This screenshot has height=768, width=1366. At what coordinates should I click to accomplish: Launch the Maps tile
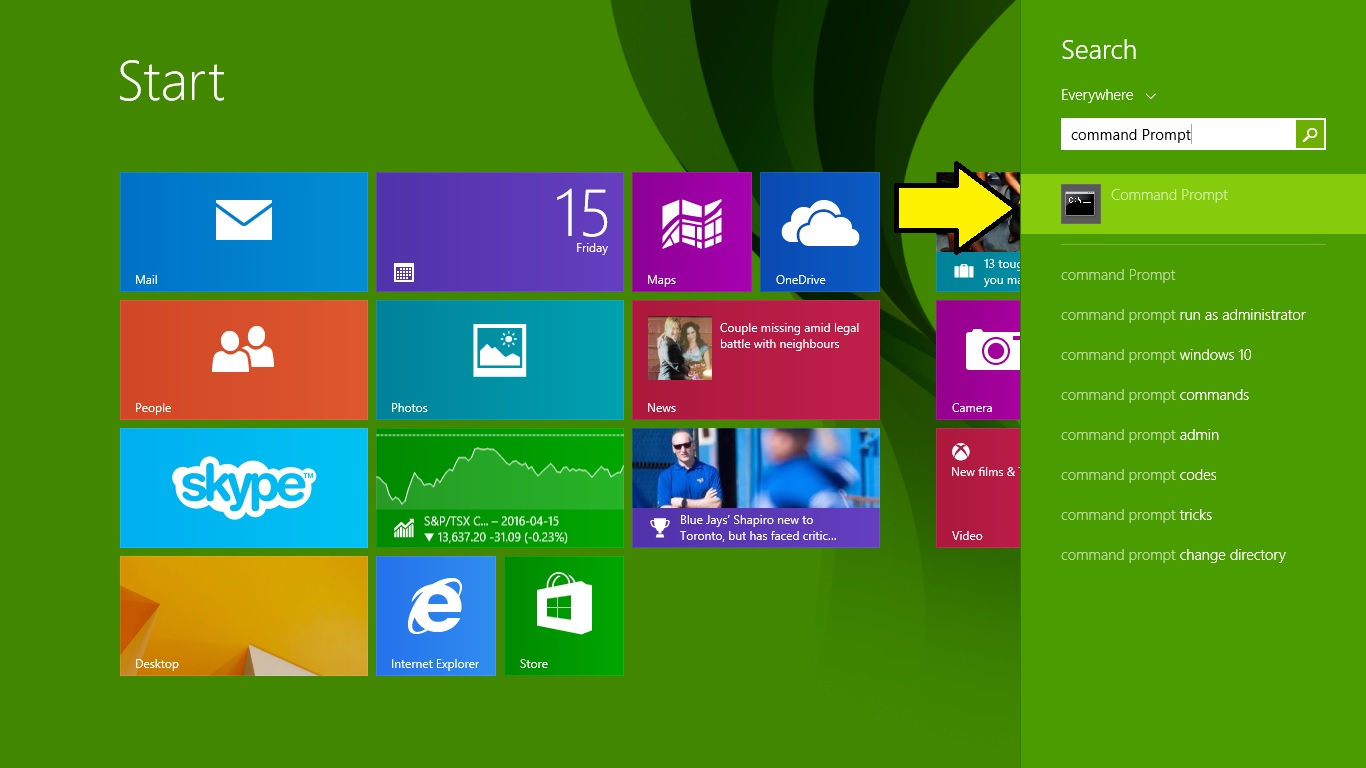tap(692, 232)
